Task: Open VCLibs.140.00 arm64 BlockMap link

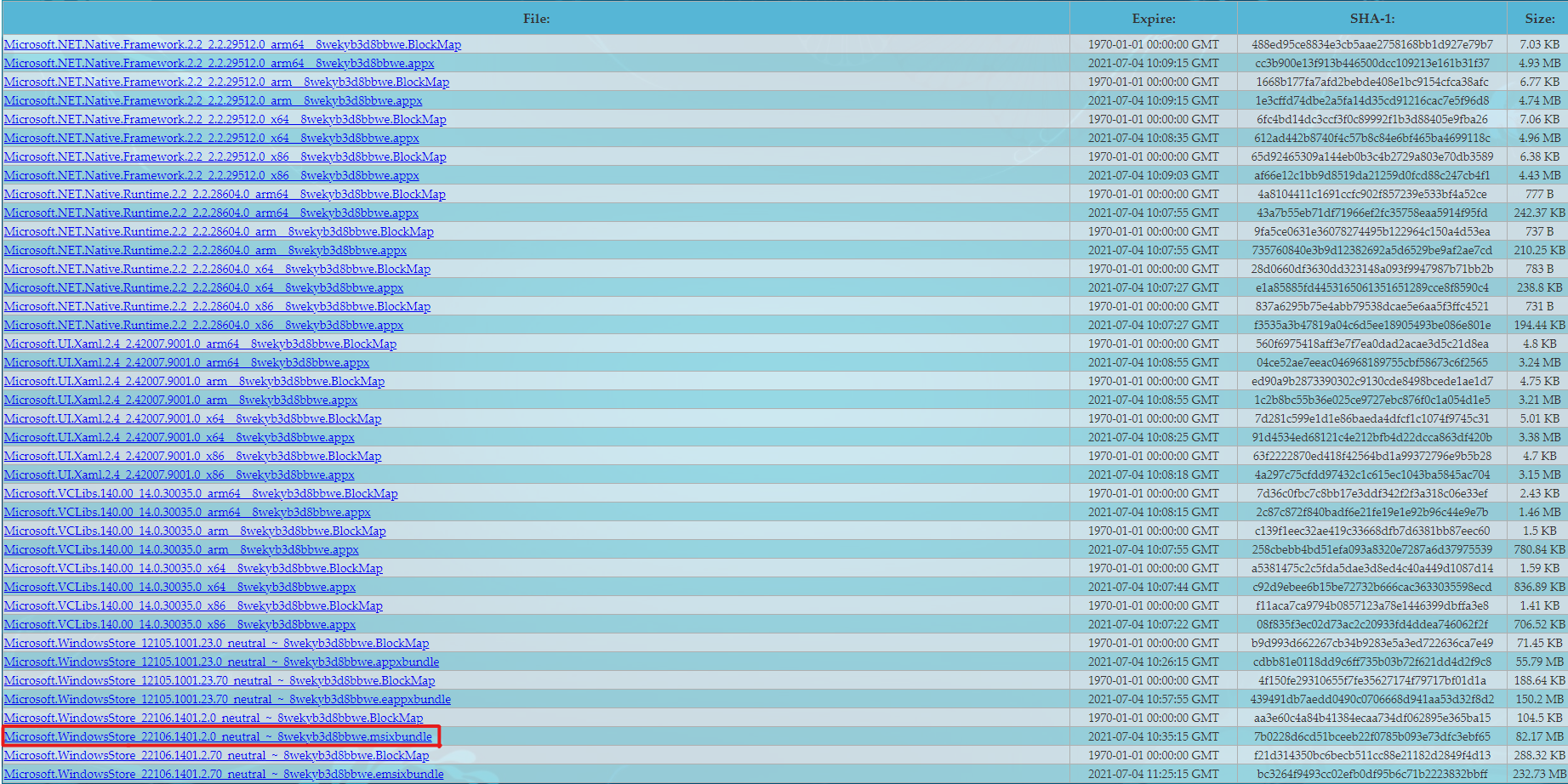Action: click(x=201, y=493)
